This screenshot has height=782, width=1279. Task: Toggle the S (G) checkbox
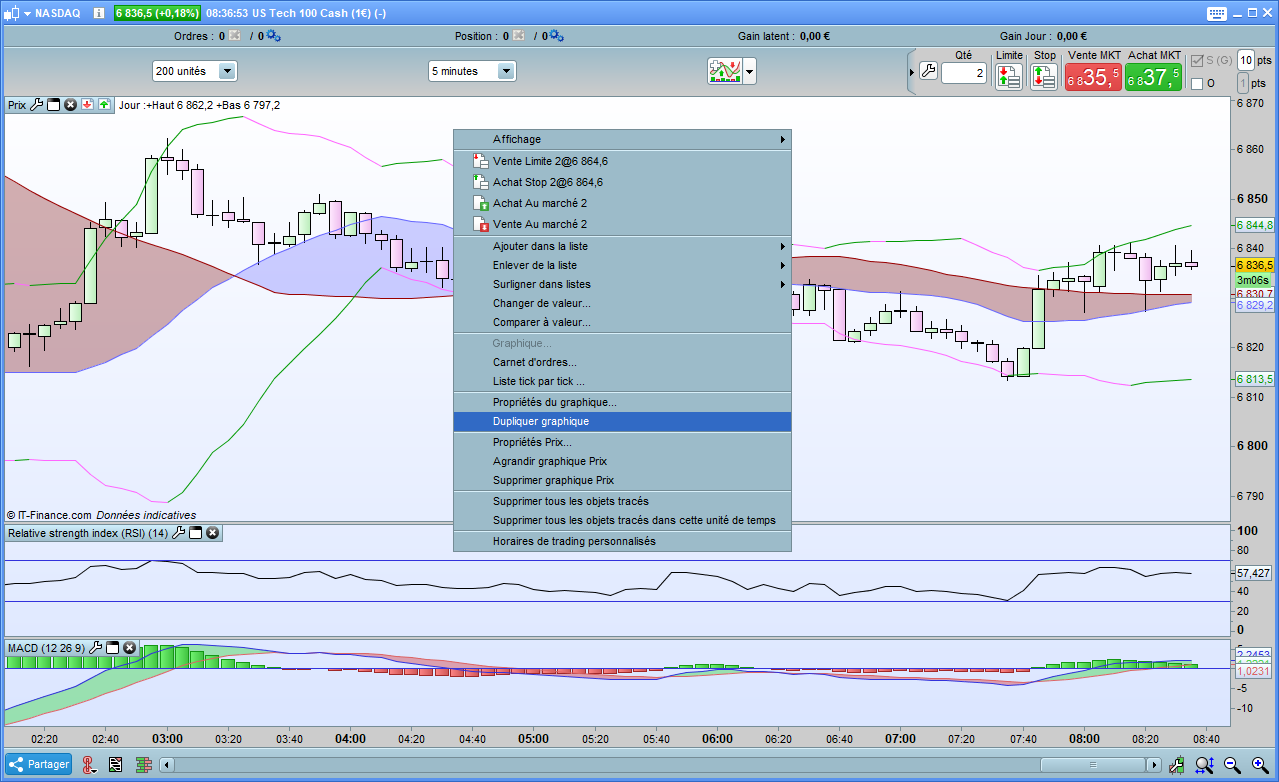point(1197,61)
